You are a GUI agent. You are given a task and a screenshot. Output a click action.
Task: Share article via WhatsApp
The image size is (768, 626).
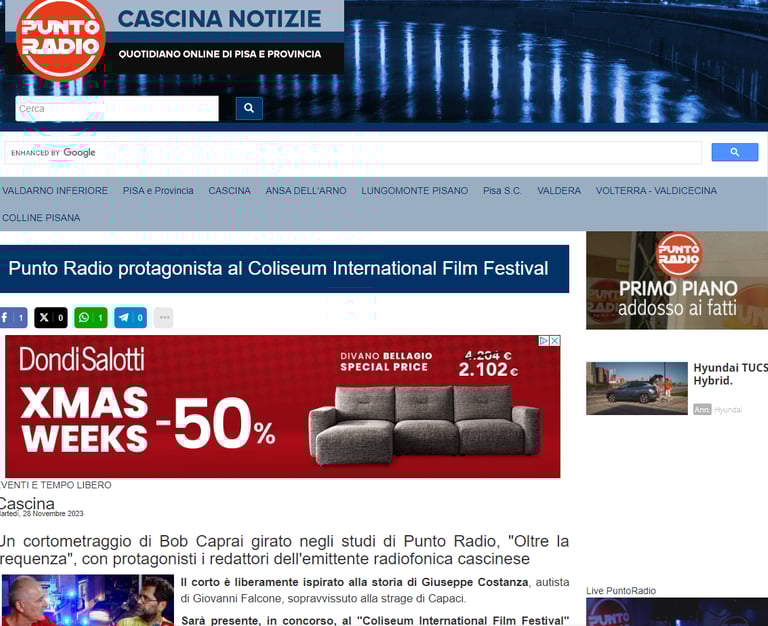point(91,318)
